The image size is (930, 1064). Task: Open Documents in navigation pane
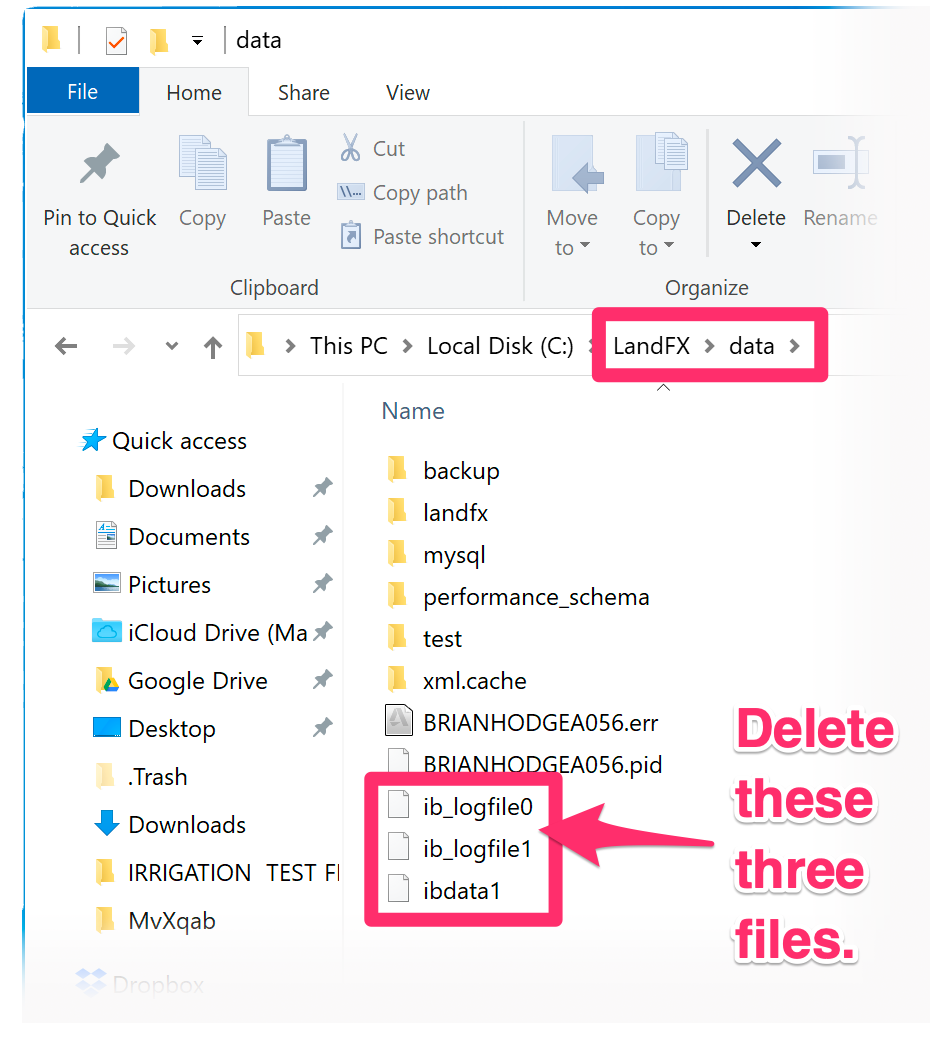click(172, 536)
